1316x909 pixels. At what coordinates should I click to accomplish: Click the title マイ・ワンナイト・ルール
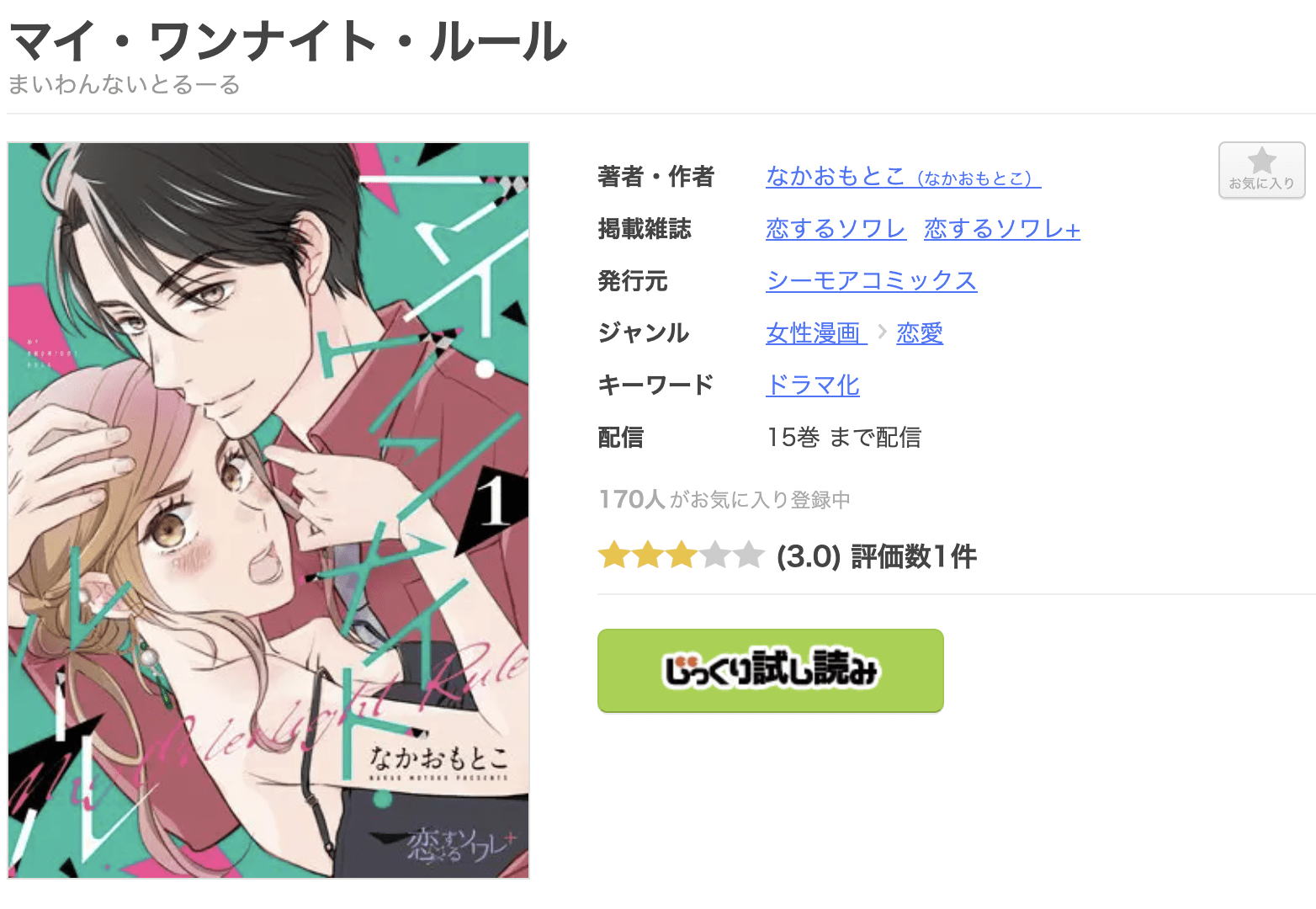click(x=289, y=42)
